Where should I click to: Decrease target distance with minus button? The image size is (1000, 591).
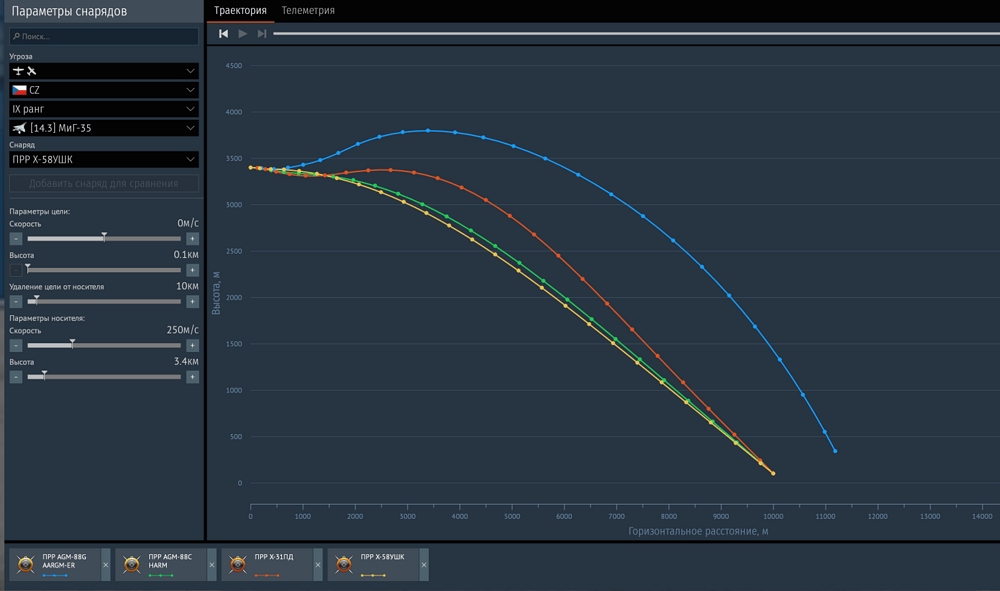16,302
